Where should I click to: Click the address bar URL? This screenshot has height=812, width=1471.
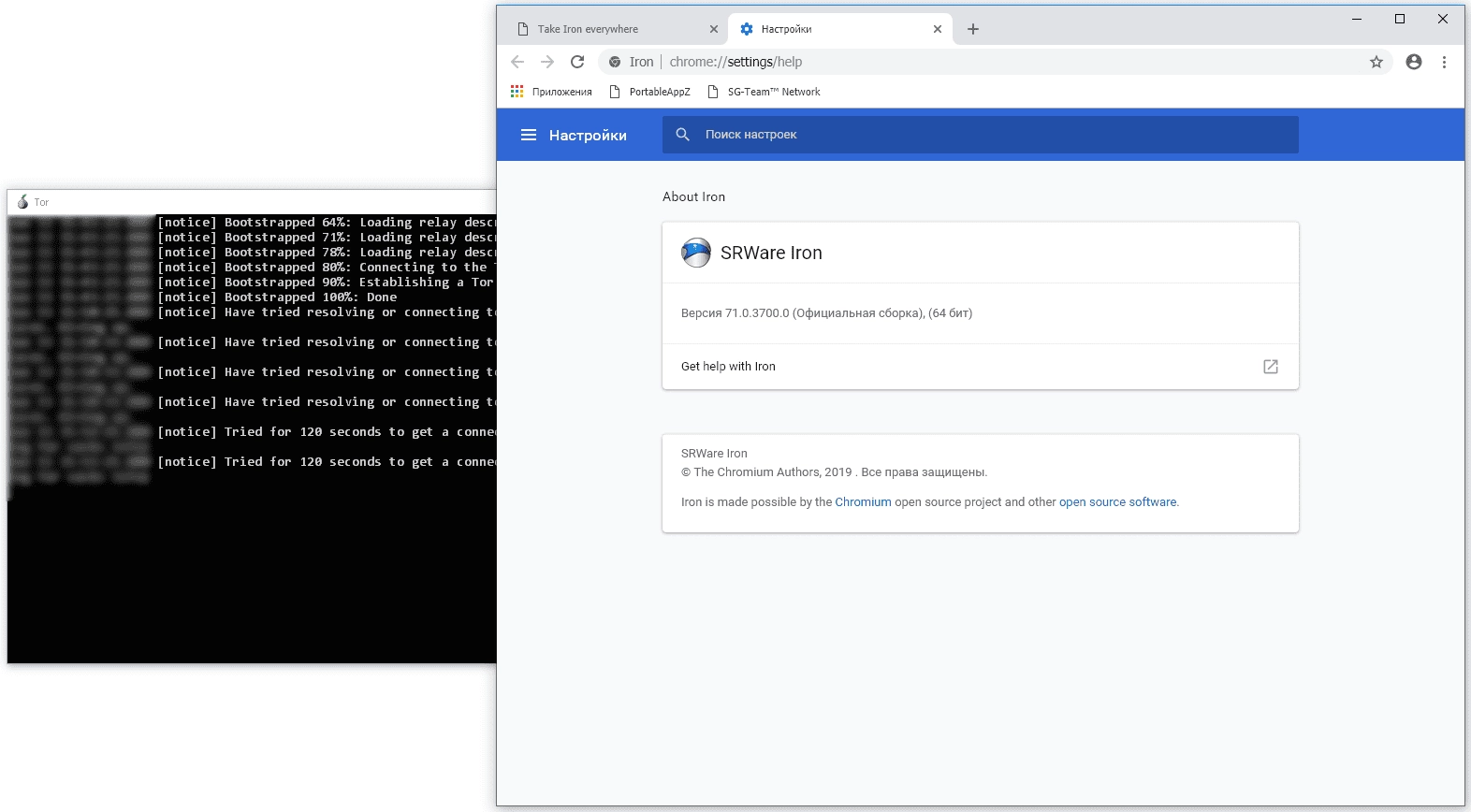tap(735, 62)
